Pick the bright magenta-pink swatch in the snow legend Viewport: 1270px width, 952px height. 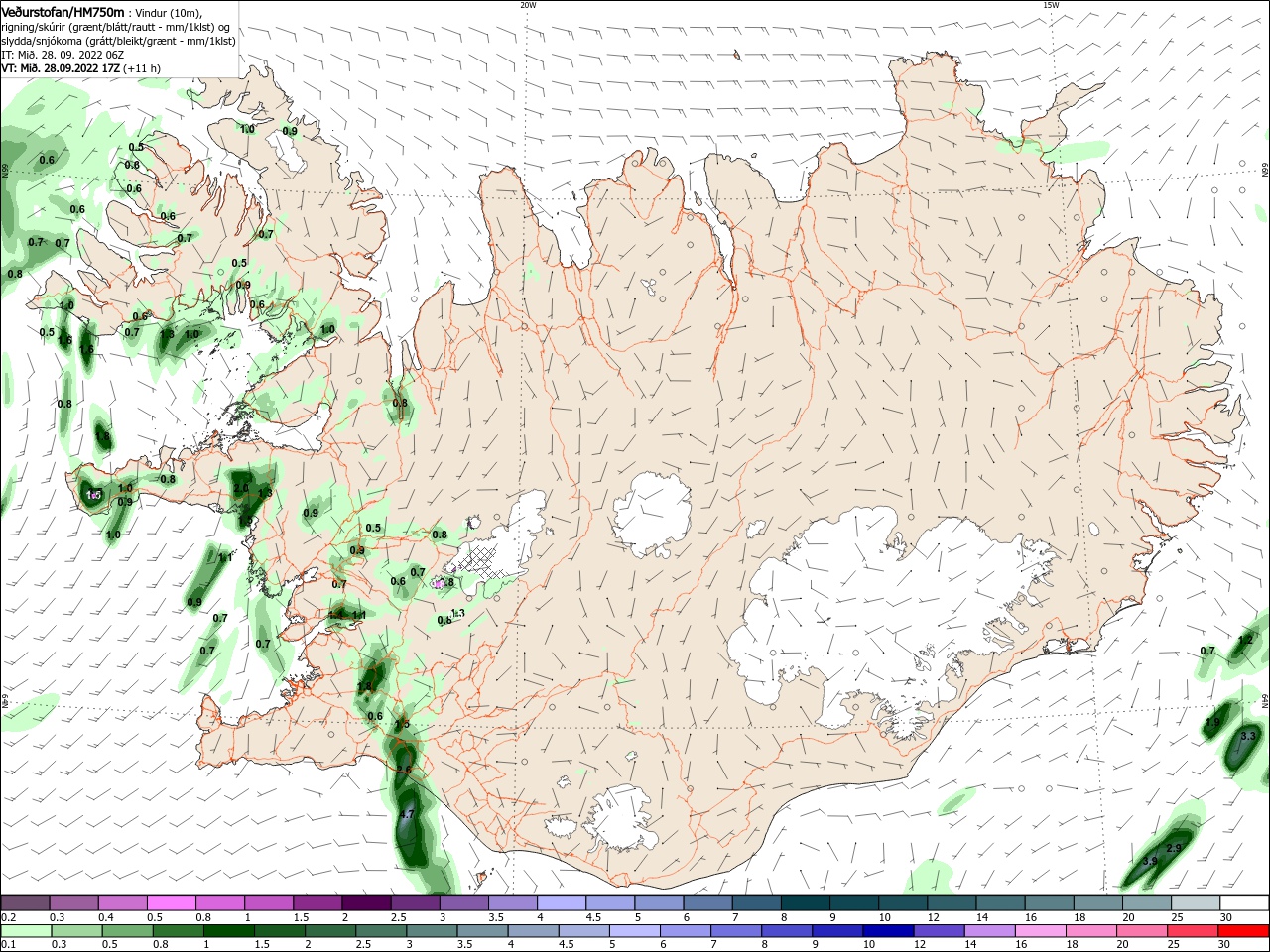pyautogui.click(x=171, y=902)
